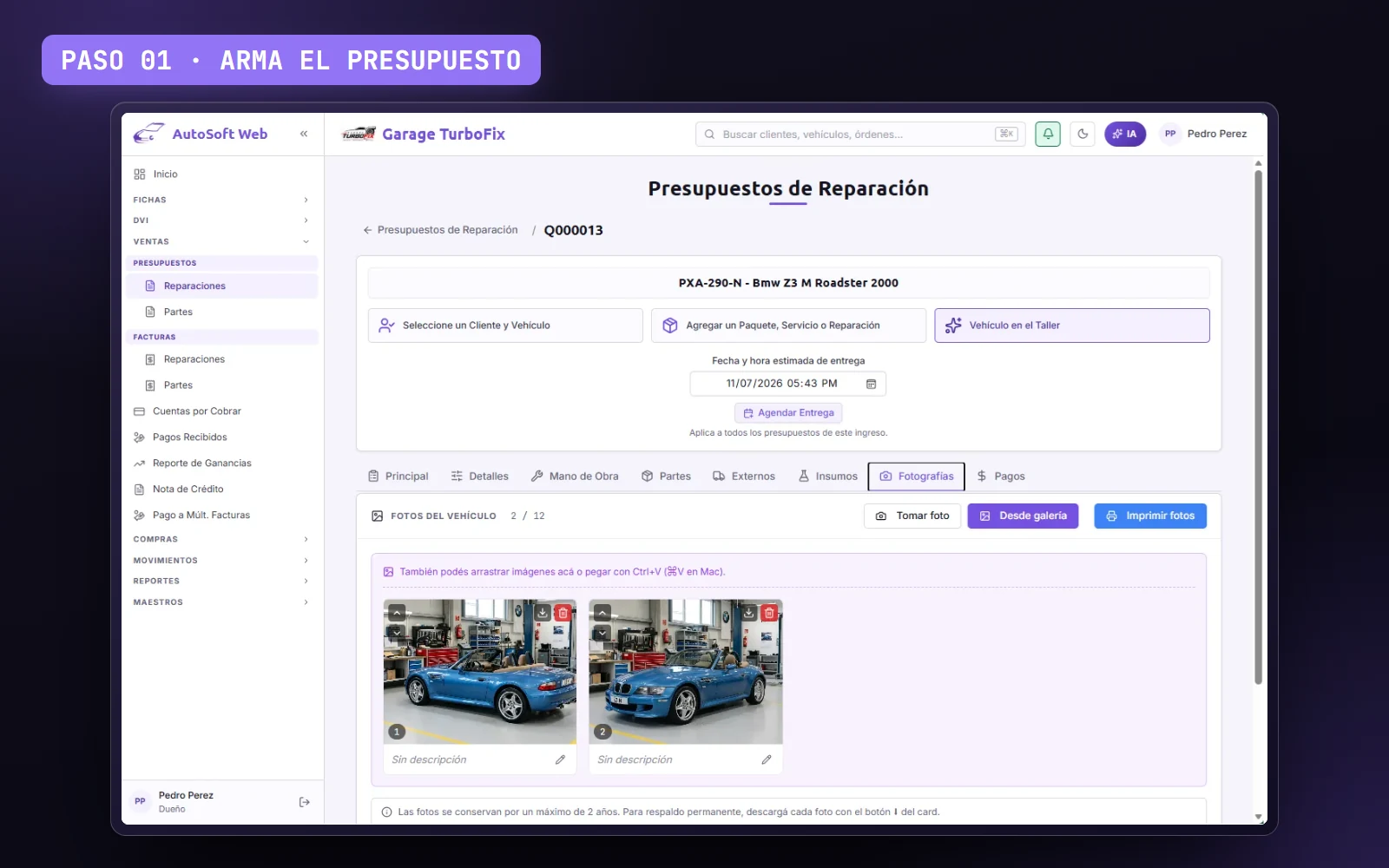Open Reporte de Ganancias

coord(202,464)
